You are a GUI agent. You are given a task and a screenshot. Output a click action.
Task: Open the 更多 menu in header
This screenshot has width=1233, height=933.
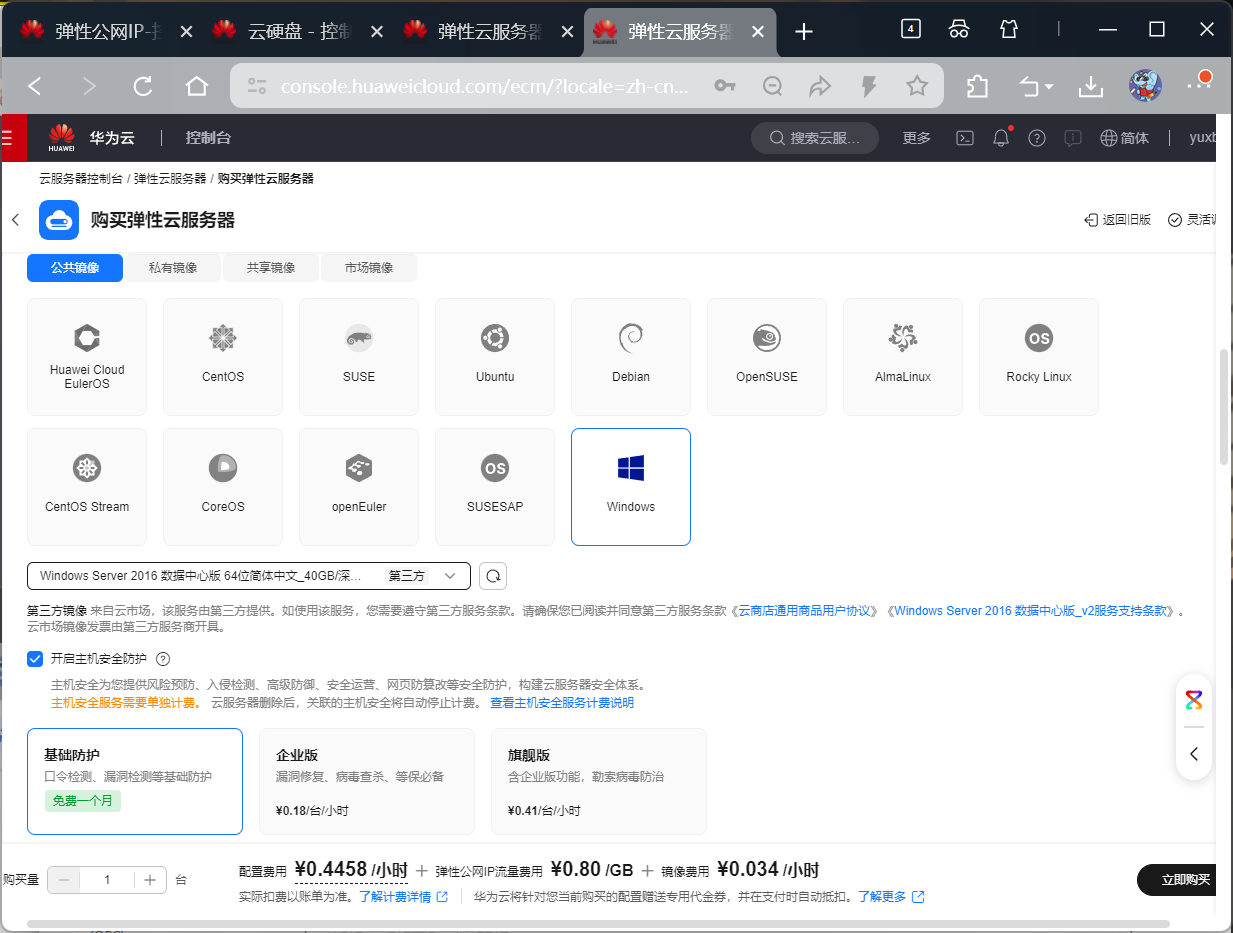pos(916,138)
